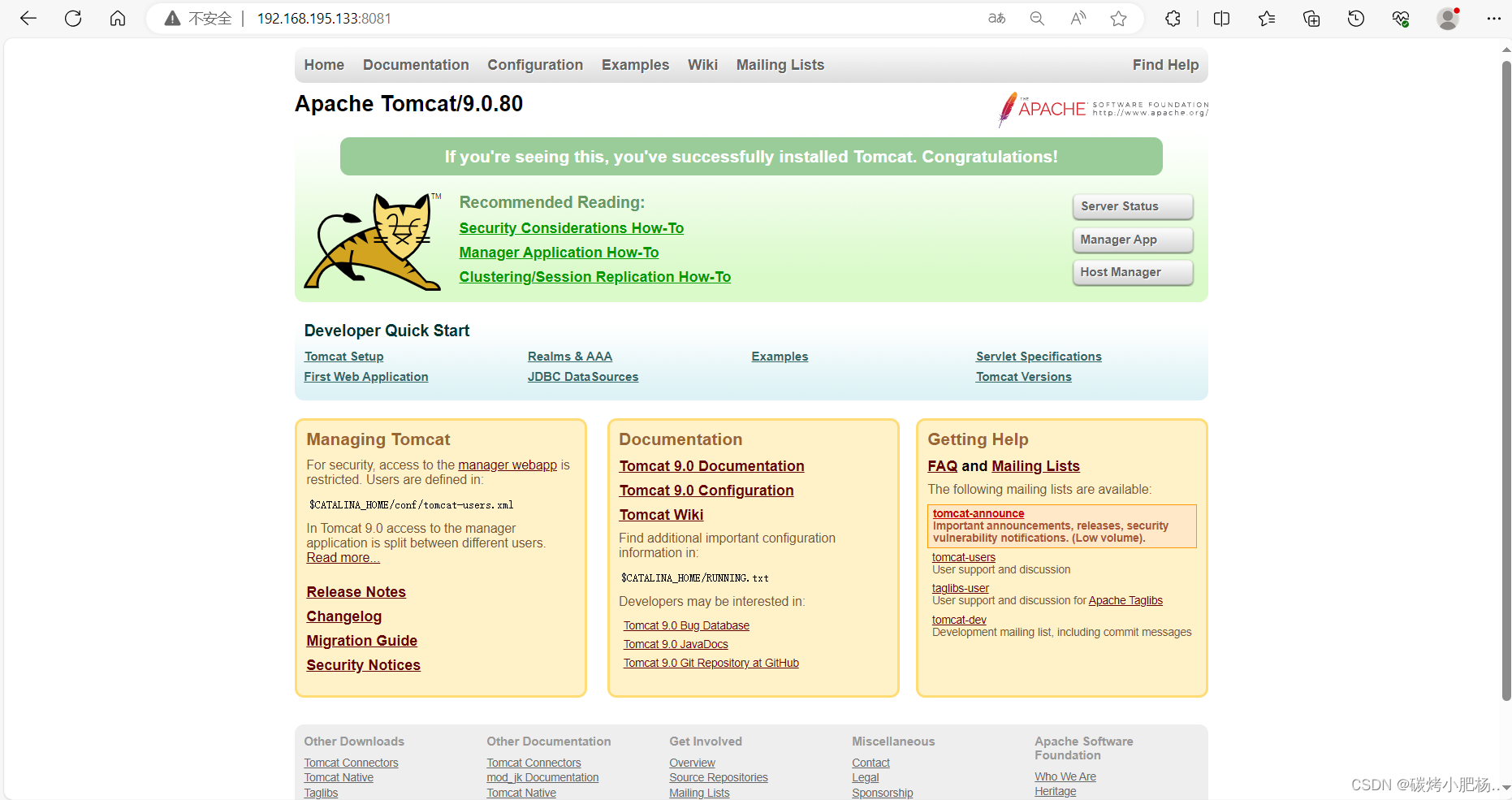Open the browser settings ellipsis menu
The width and height of the screenshot is (1512, 800).
[x=1494, y=19]
